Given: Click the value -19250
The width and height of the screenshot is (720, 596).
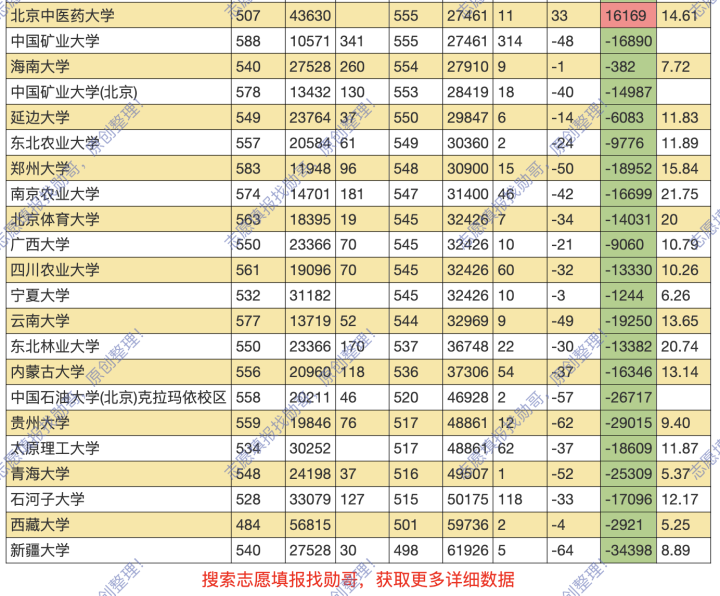Looking at the screenshot, I should coord(628,321).
